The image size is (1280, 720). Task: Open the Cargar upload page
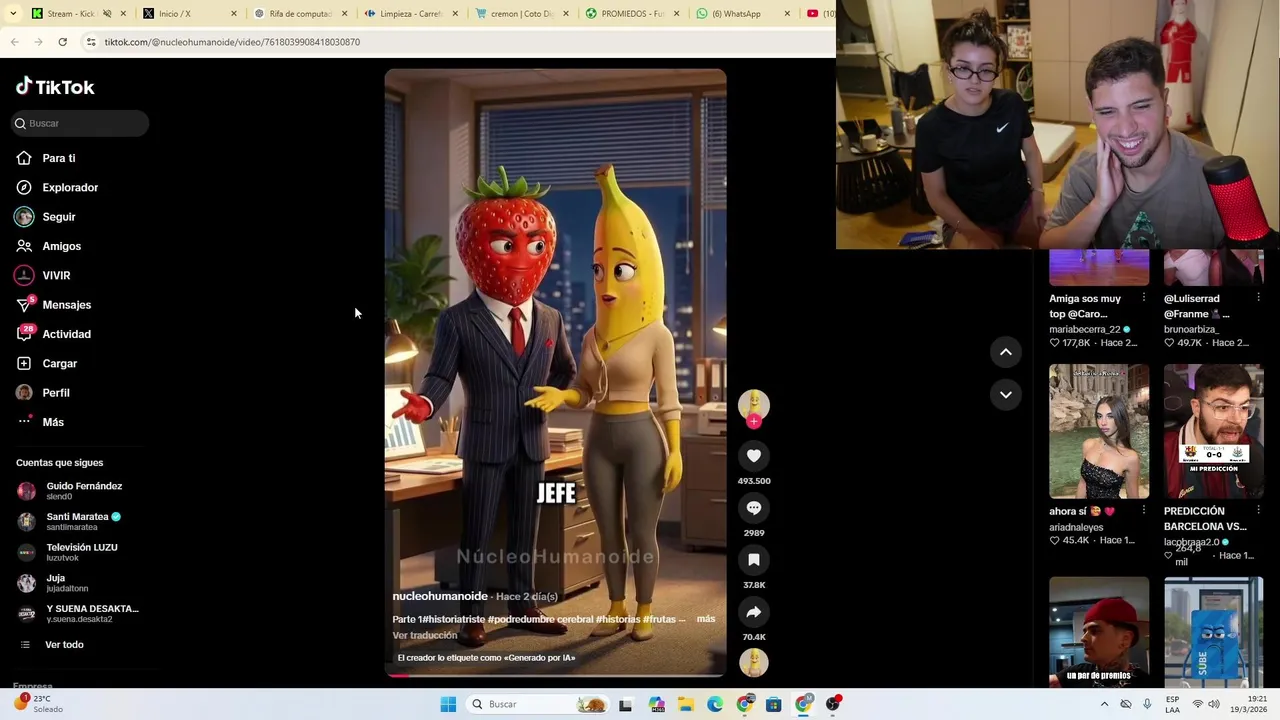tap(47, 363)
